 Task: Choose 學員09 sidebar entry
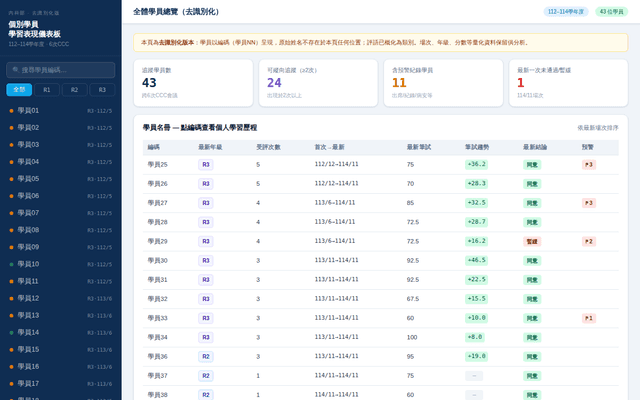(x=60, y=247)
